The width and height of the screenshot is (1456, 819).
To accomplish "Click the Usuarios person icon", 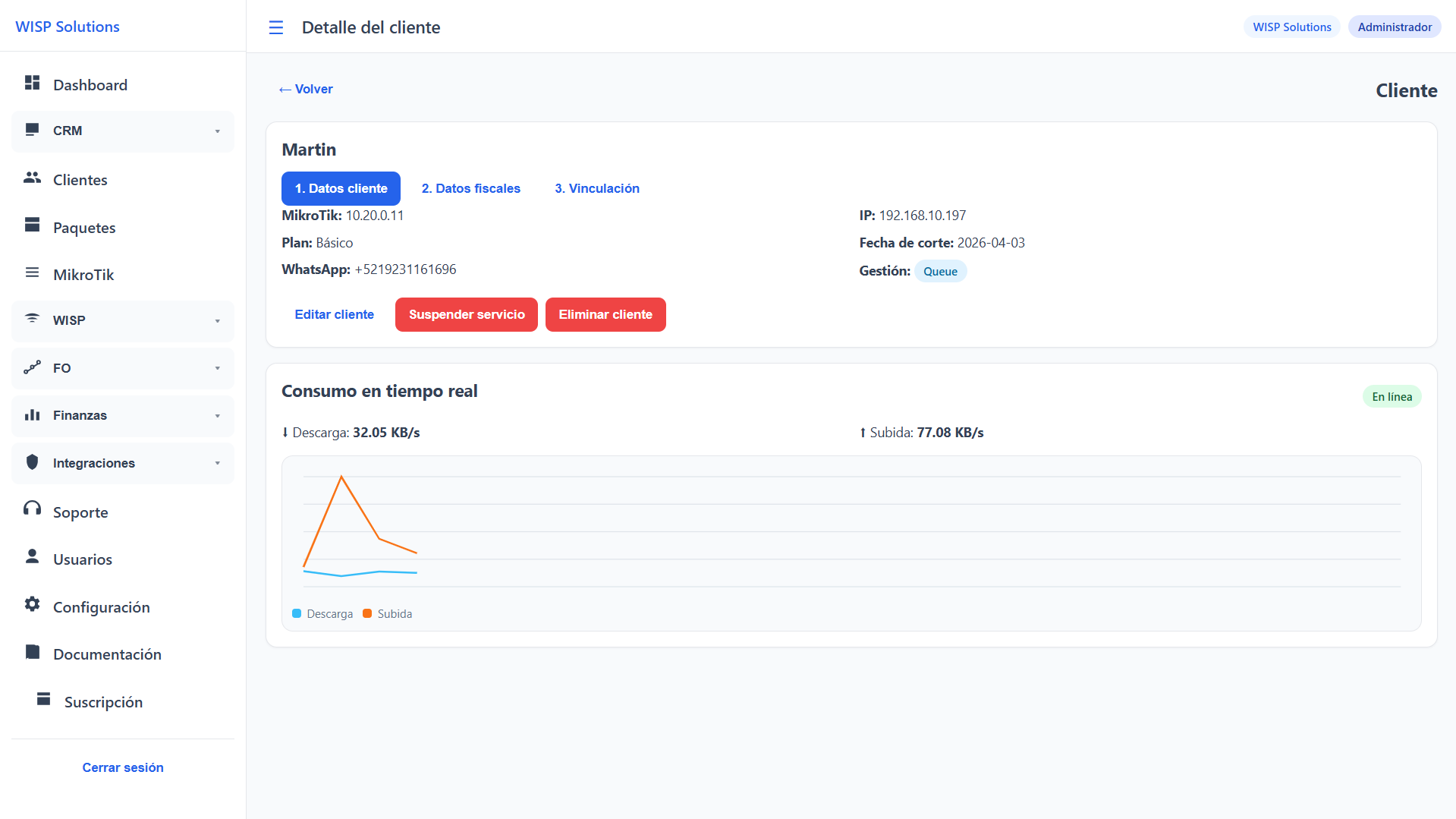I will (x=32, y=558).
